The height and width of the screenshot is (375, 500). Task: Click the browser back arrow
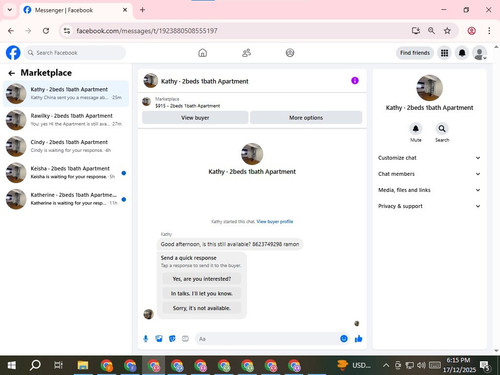pos(11,31)
